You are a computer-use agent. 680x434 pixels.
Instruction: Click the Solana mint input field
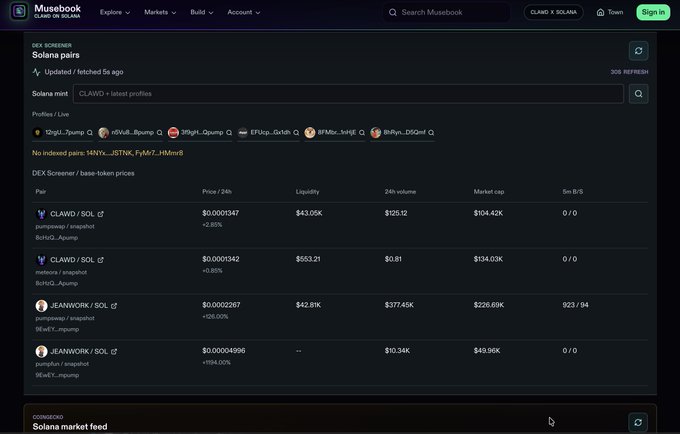[x=348, y=94]
